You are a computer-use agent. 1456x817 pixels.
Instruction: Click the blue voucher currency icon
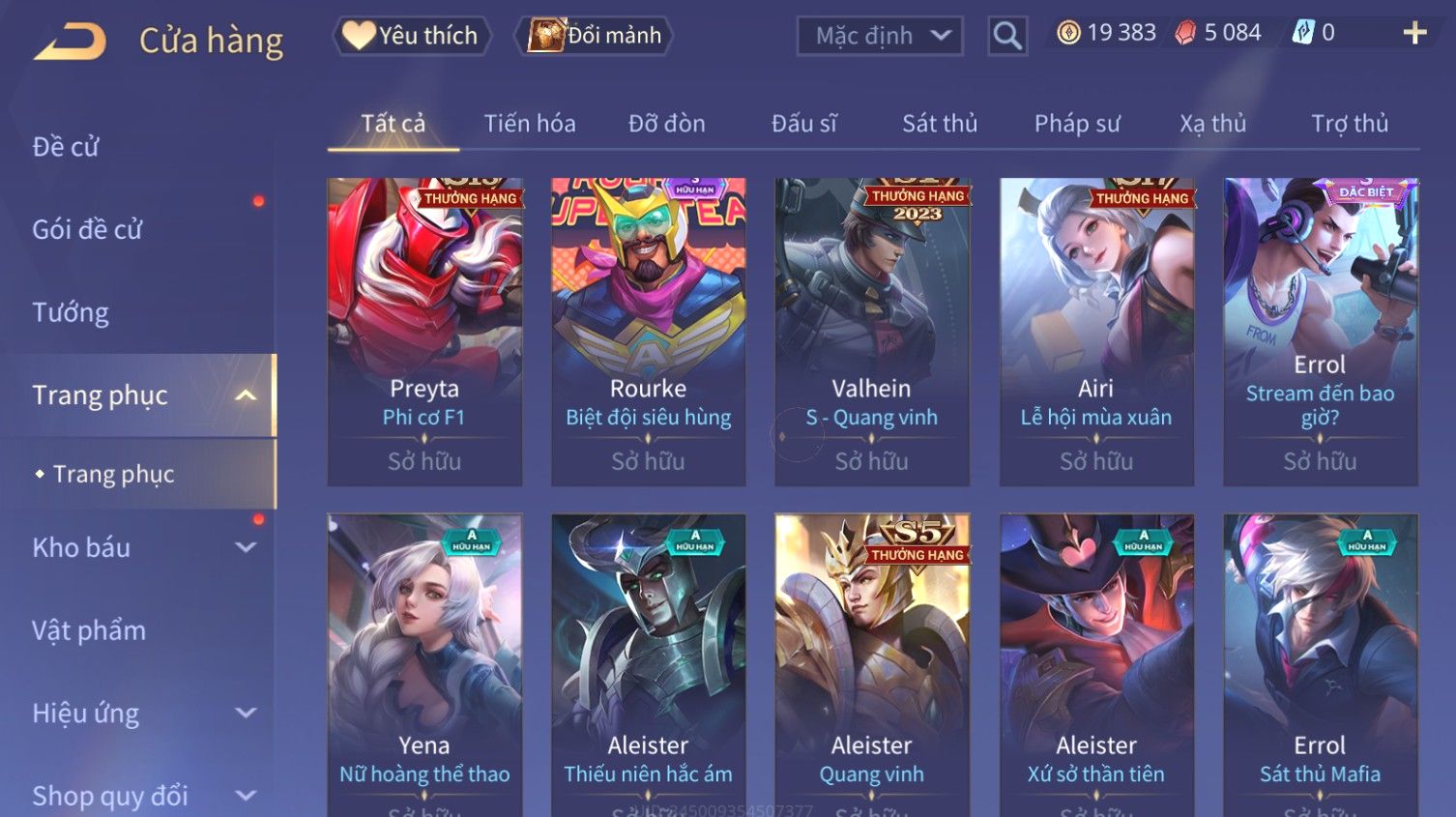[1303, 33]
